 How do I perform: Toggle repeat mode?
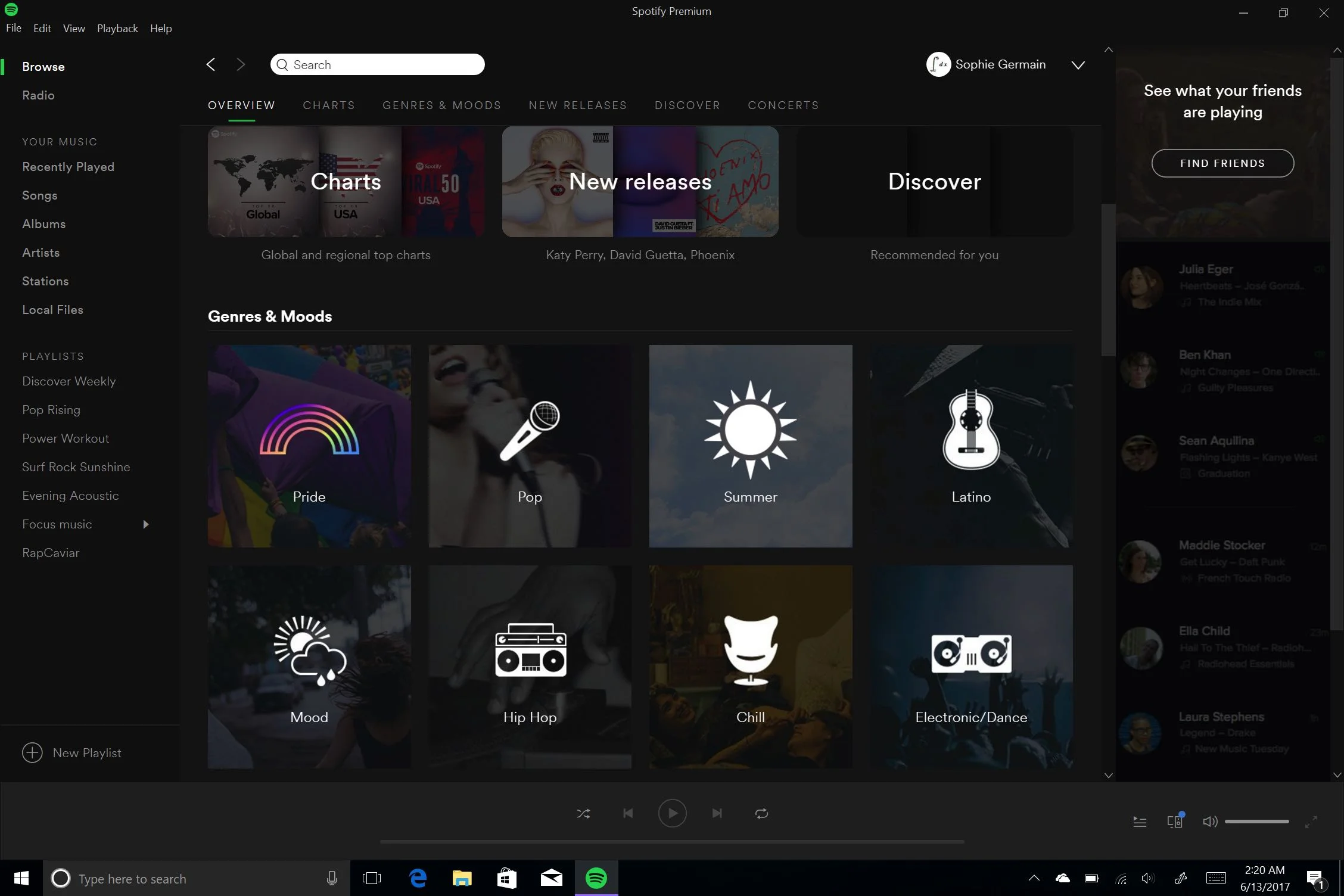(x=761, y=814)
